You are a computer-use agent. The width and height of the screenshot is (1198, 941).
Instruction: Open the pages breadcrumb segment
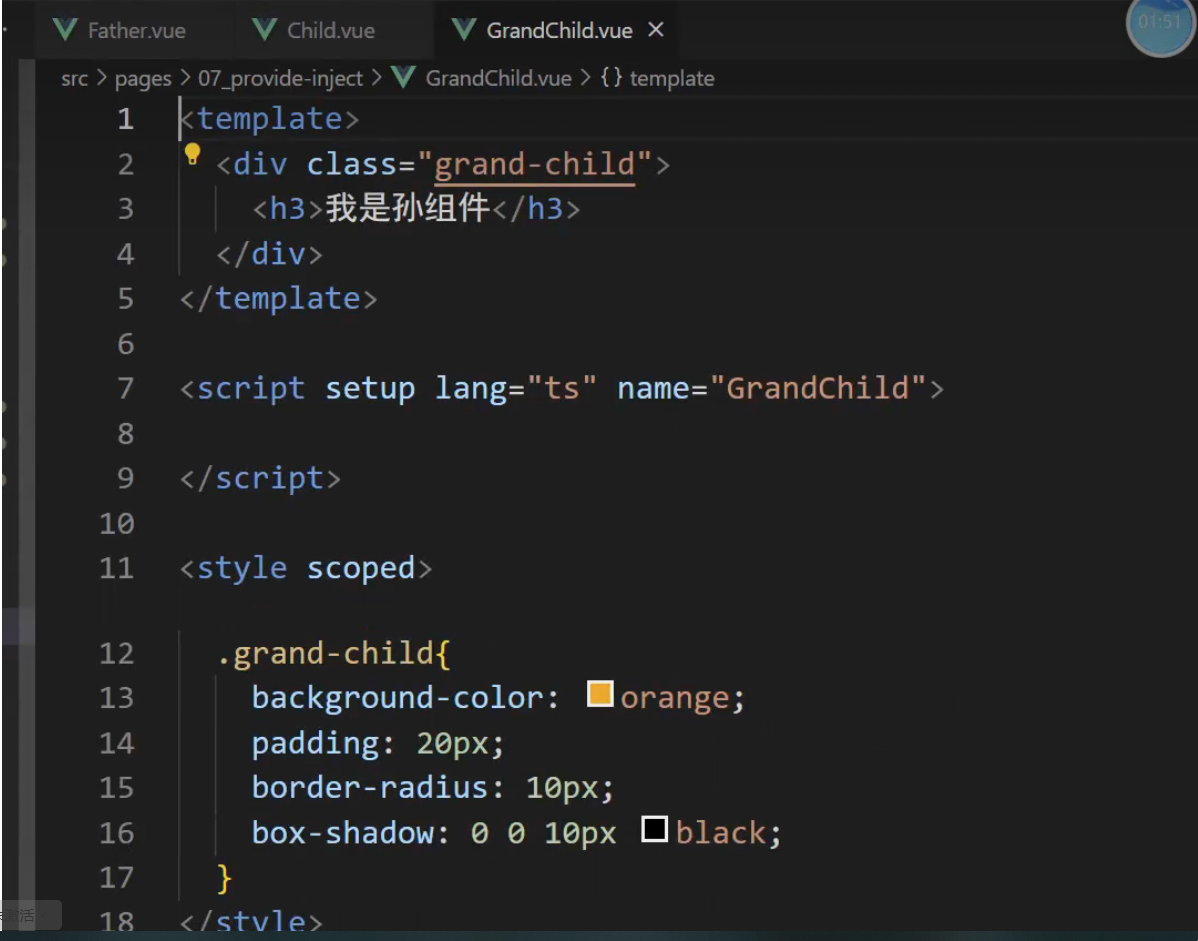pos(143,79)
